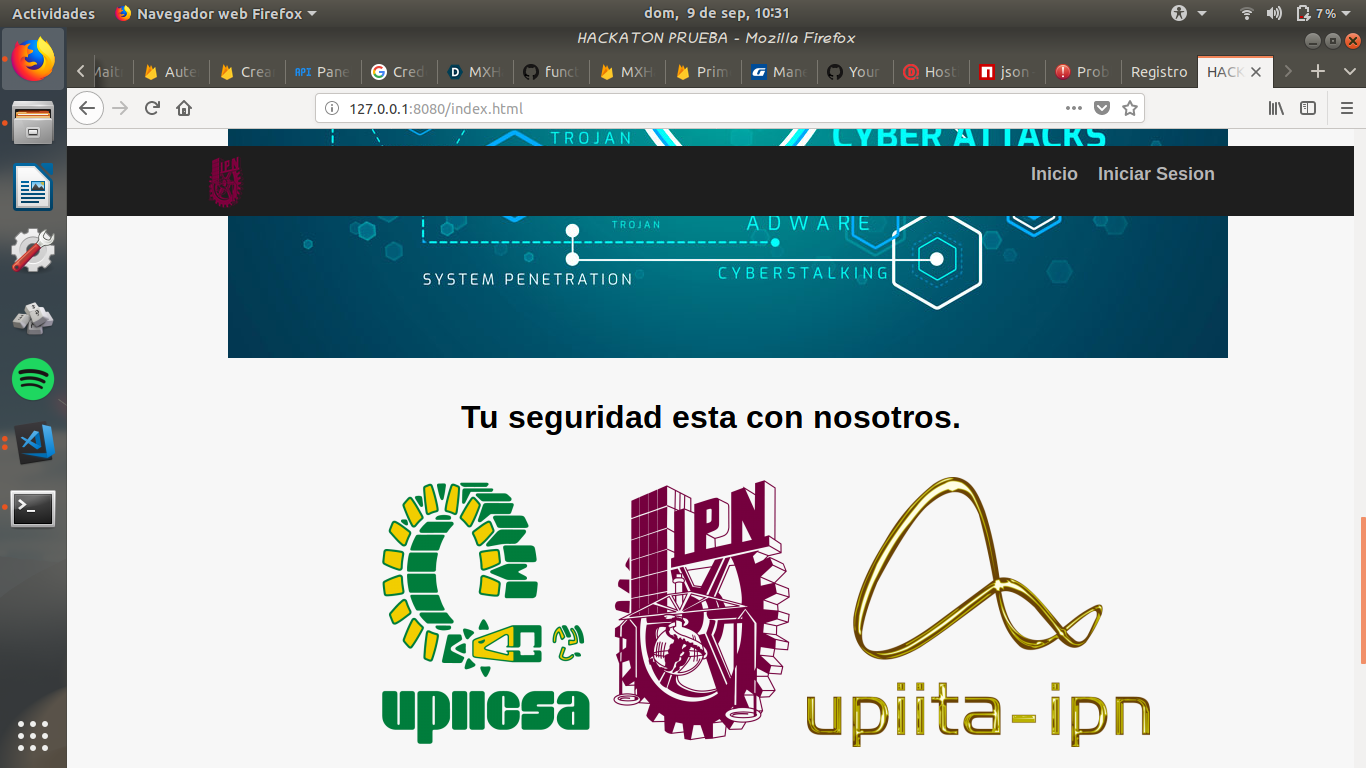Switch to the Prim tab
1366x768 pixels.
[703, 72]
